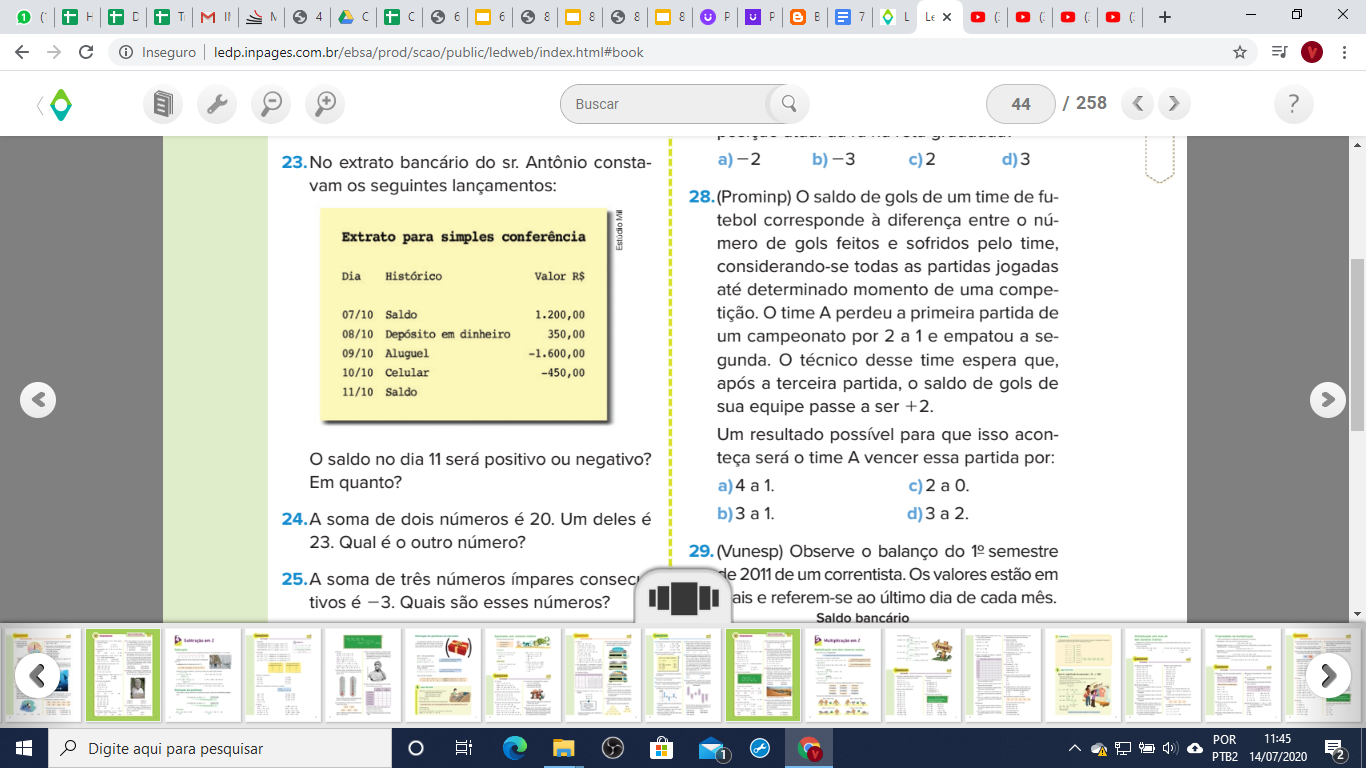
Task: Open the Subtração em Z page thumbnail
Action: 204,675
